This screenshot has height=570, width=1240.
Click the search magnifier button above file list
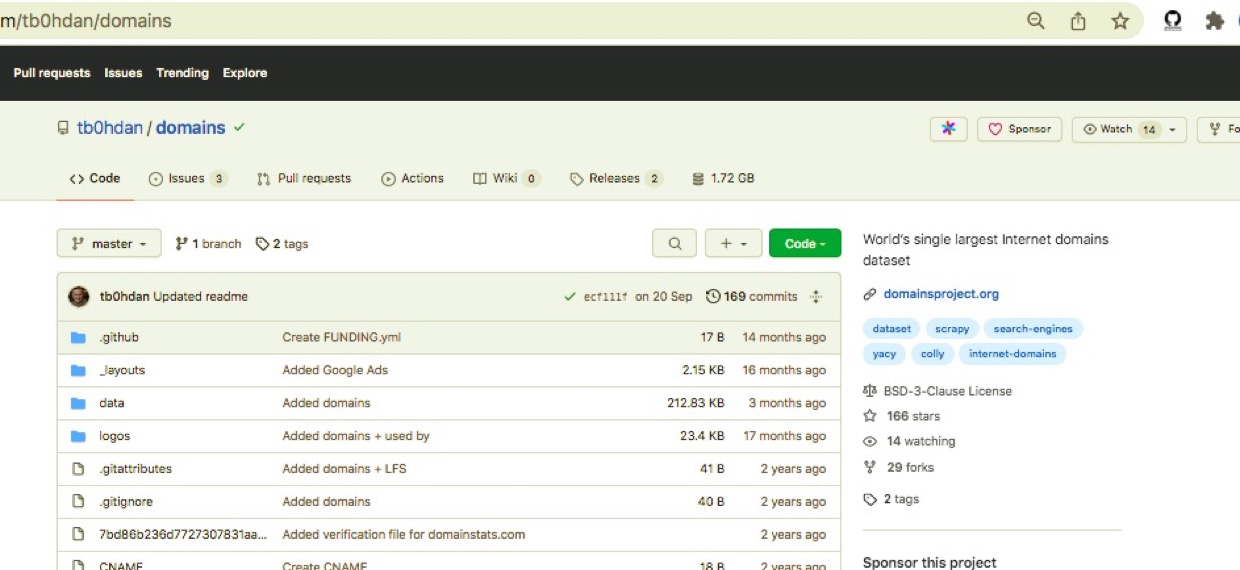click(x=675, y=243)
